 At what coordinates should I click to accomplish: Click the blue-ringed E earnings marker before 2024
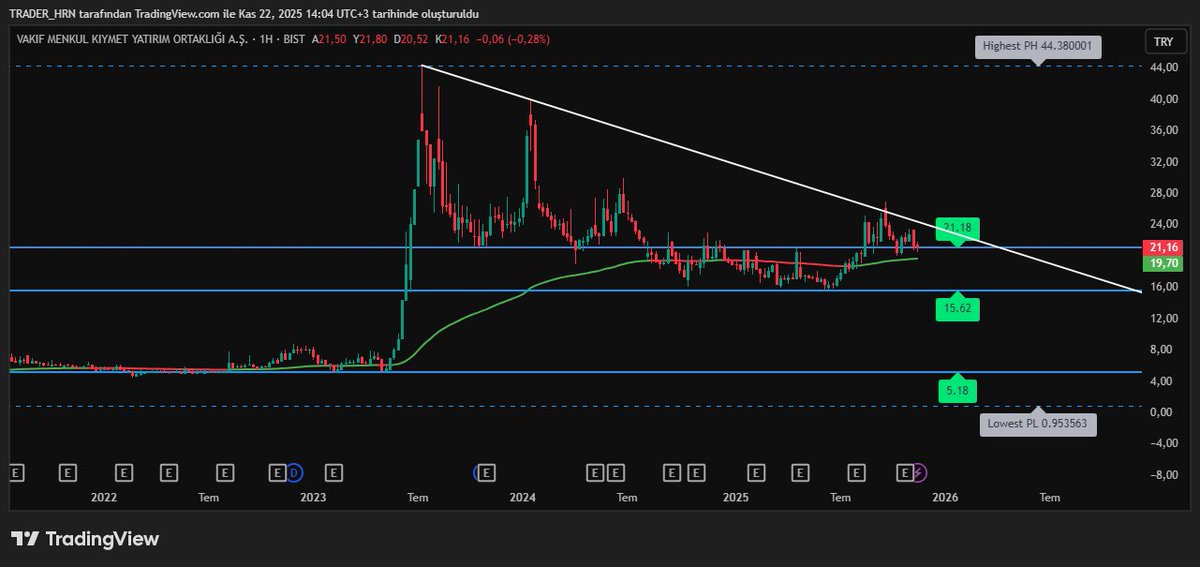point(485,471)
